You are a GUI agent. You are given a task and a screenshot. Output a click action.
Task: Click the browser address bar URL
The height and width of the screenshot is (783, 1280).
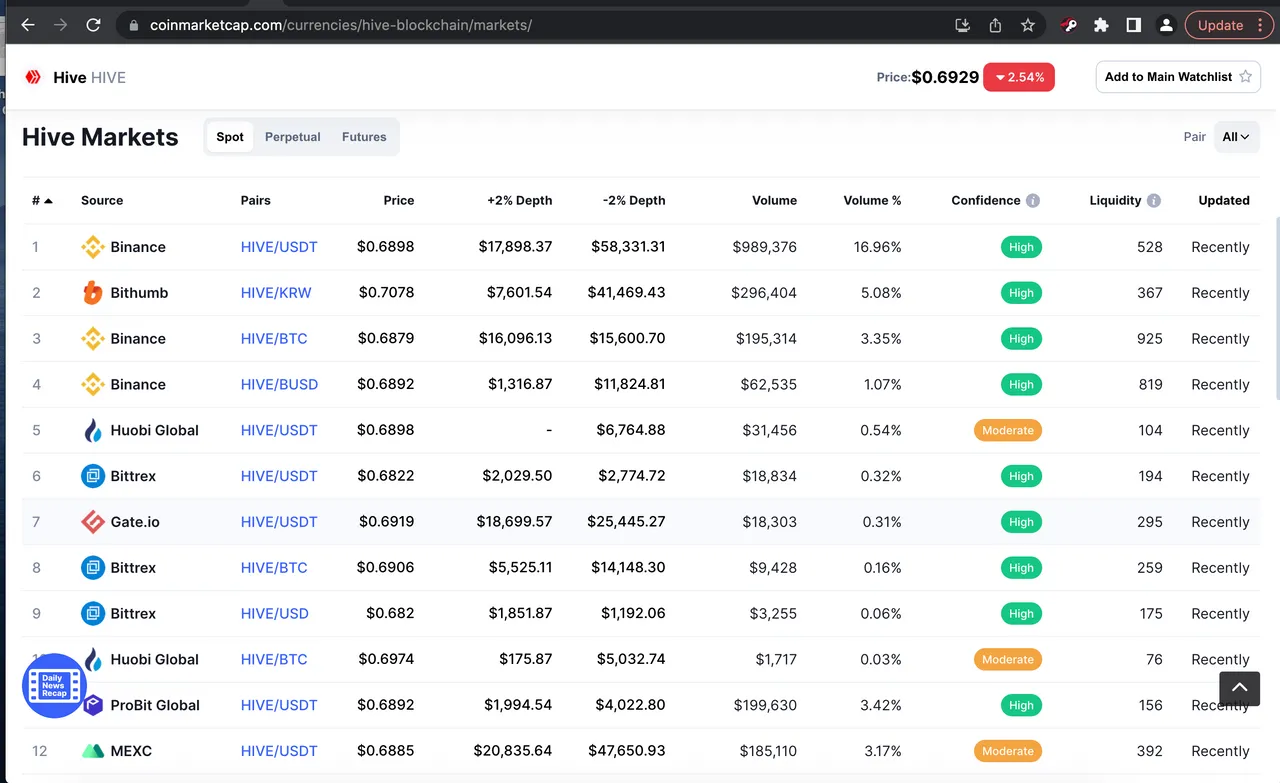341,25
